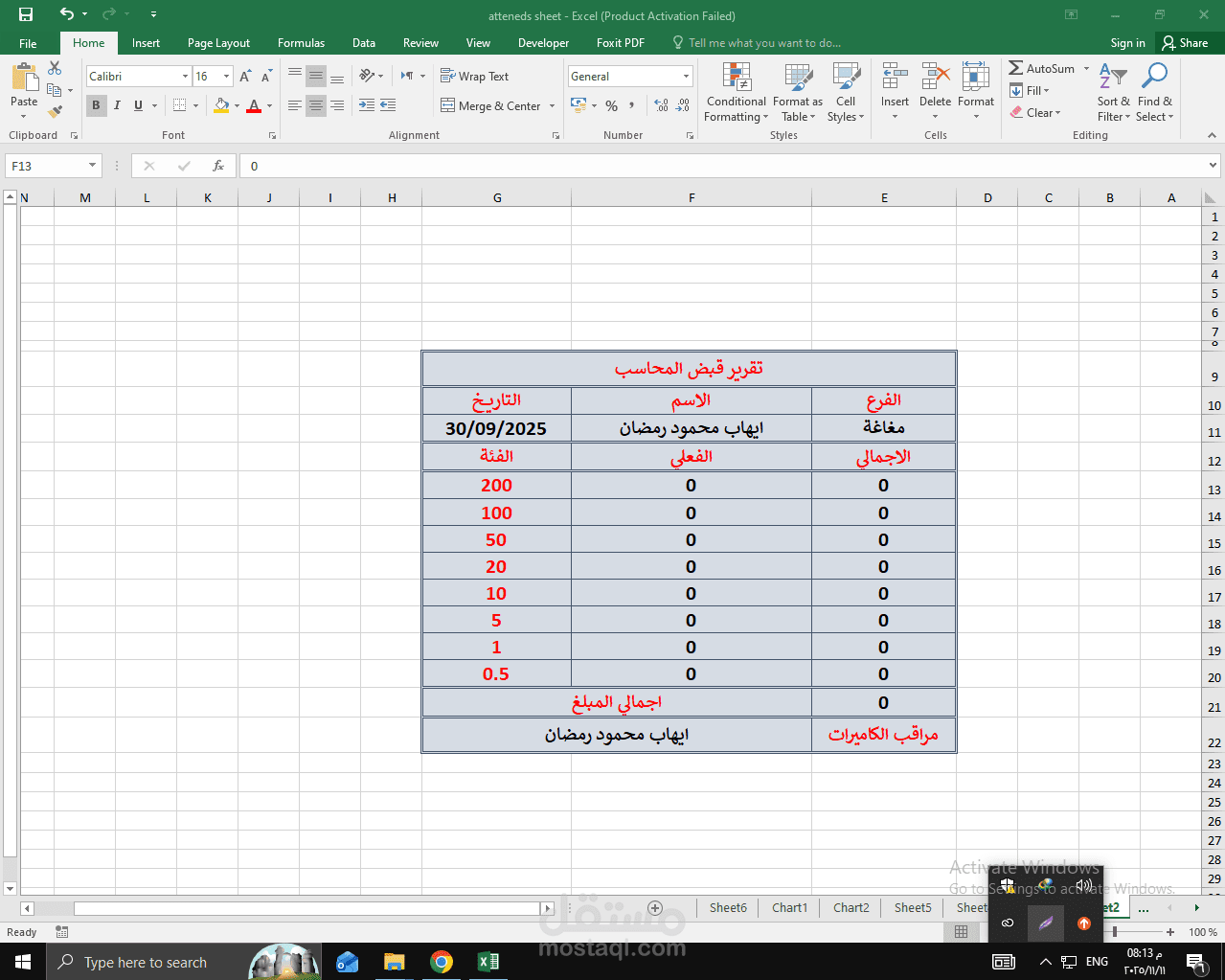Image resolution: width=1225 pixels, height=980 pixels.
Task: Click Increase Decimal icon
Action: pos(662,105)
